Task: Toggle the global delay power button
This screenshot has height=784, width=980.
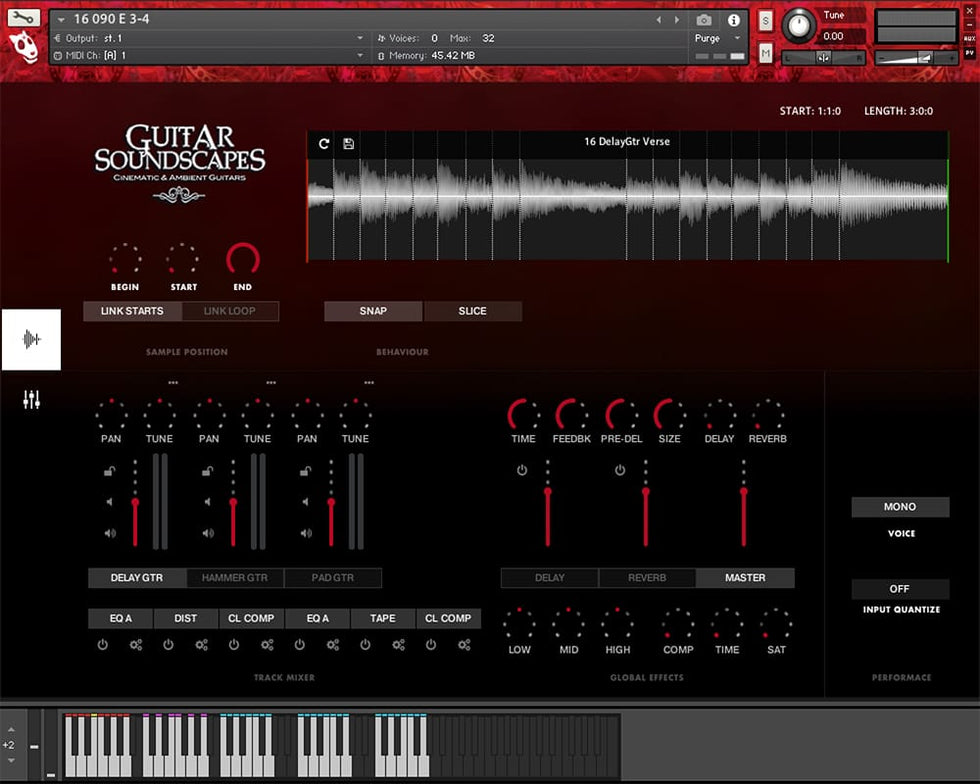Action: click(522, 470)
